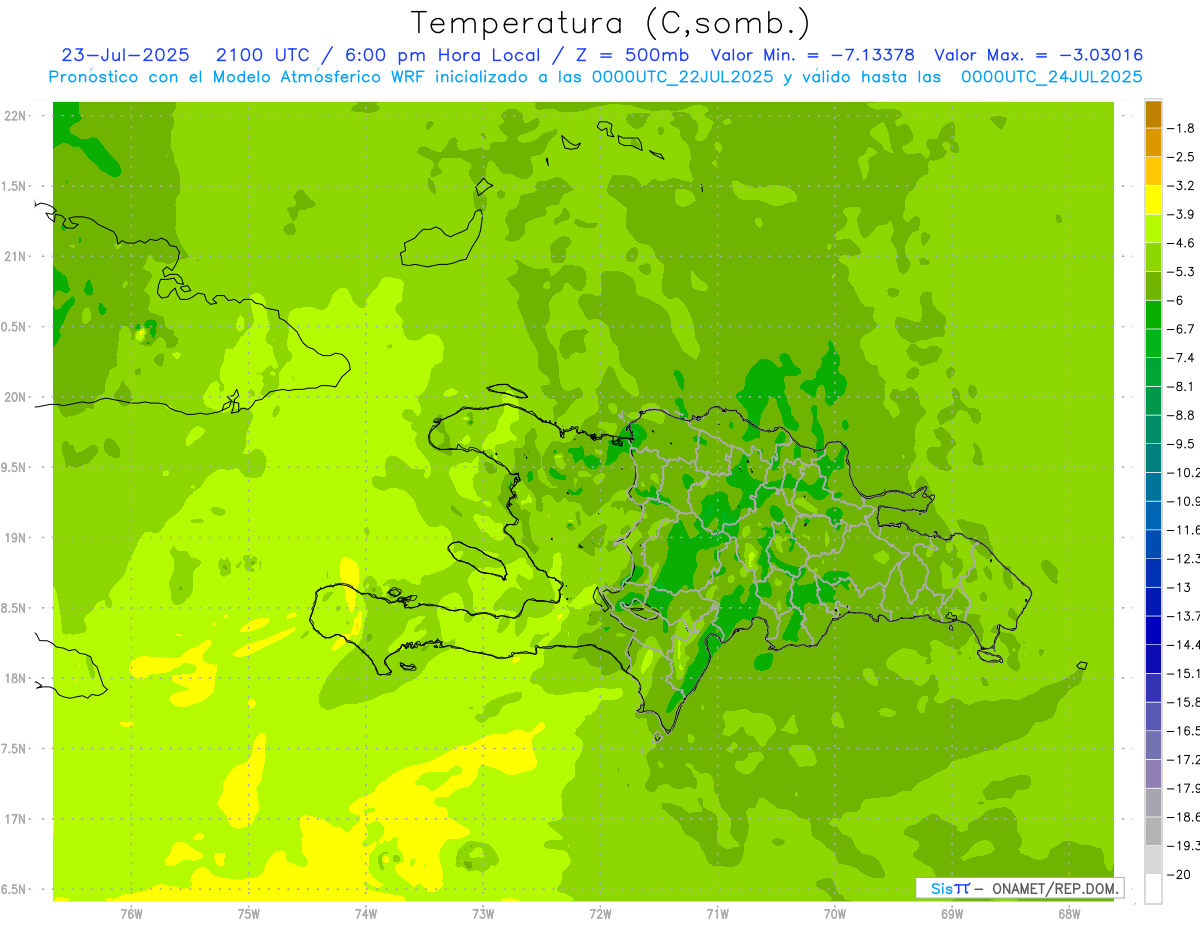Click the '73W' longitude axis label
Viewport: 1200px width, 927px height.
pos(483,914)
